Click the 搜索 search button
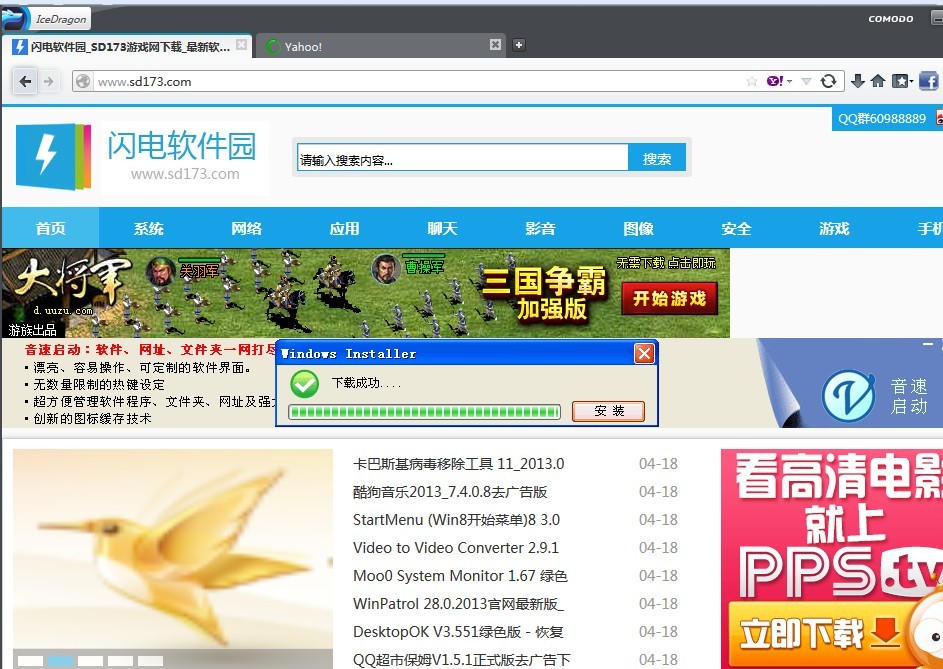Viewport: 943px width, 669px height. pyautogui.click(x=657, y=159)
